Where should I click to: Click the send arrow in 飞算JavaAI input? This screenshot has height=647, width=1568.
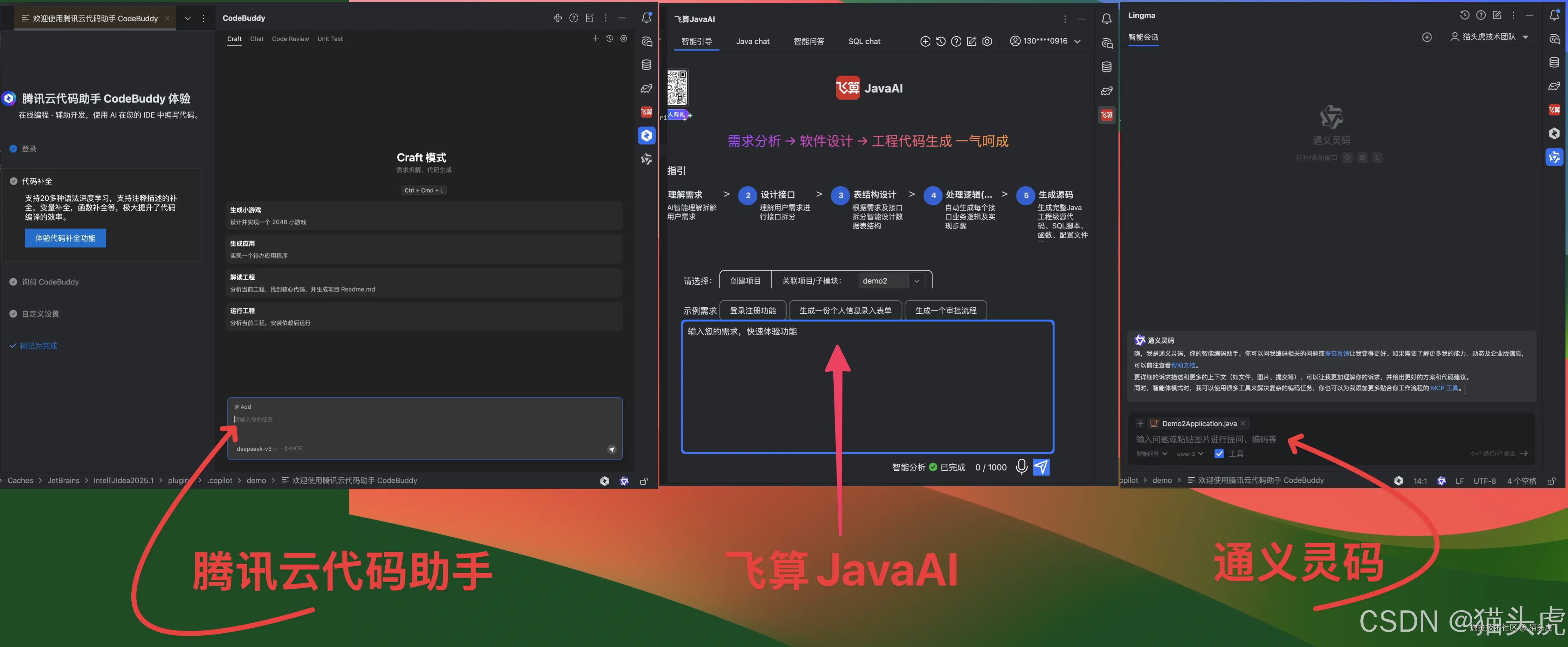tap(1042, 467)
